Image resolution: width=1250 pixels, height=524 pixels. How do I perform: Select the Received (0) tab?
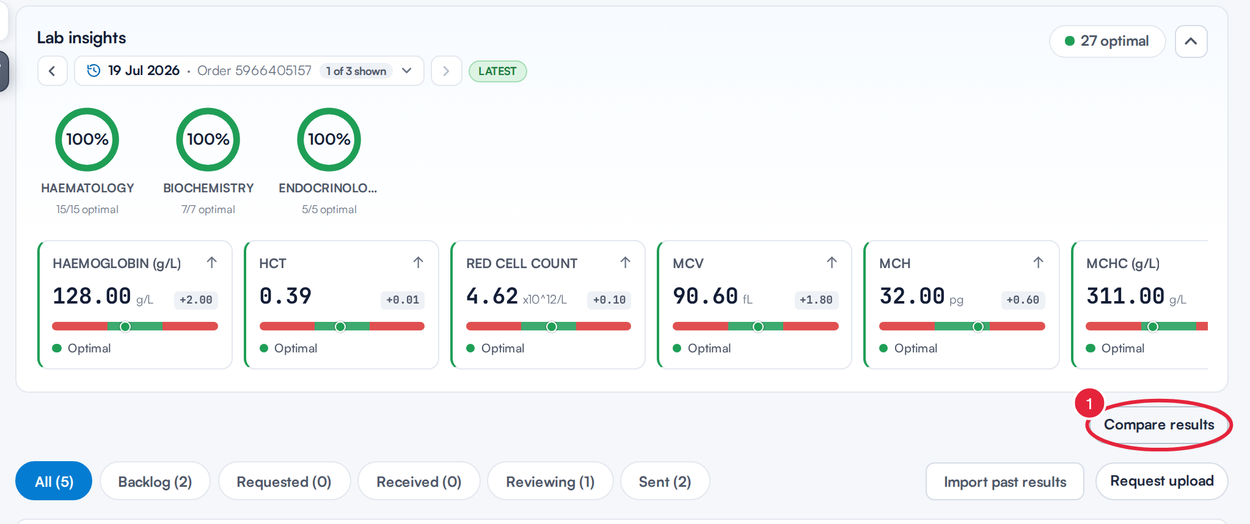click(419, 481)
